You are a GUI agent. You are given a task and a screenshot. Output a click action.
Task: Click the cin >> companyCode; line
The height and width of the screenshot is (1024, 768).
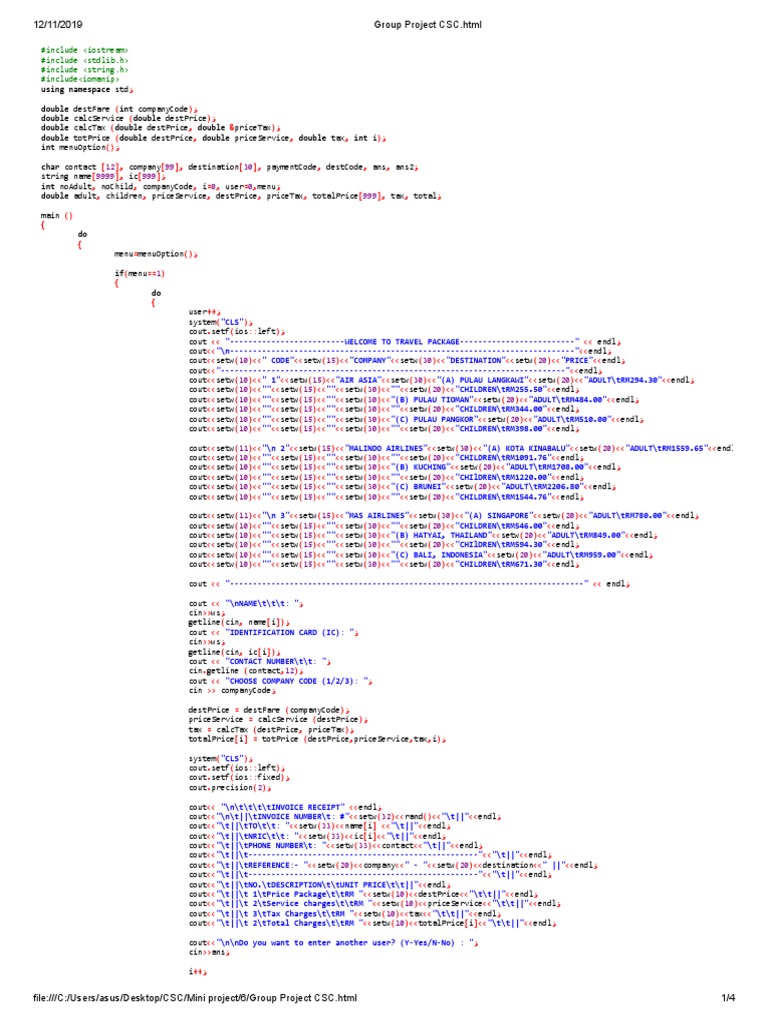[232, 691]
